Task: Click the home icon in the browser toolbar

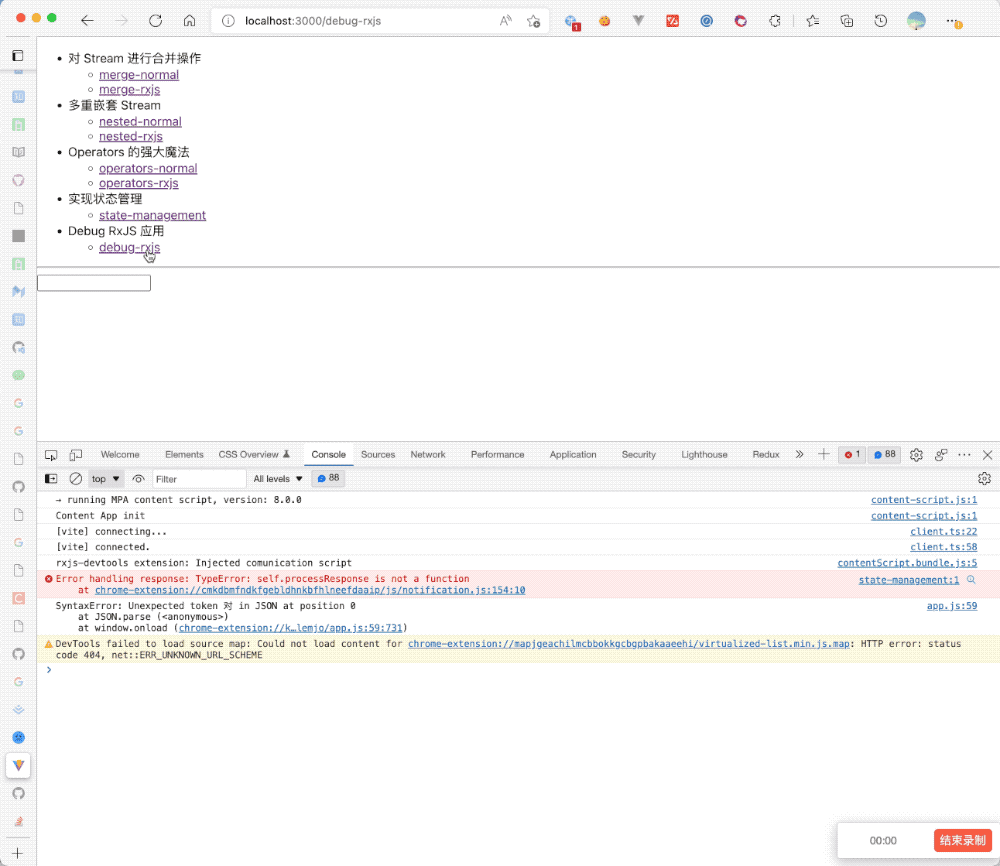Action: (x=189, y=20)
